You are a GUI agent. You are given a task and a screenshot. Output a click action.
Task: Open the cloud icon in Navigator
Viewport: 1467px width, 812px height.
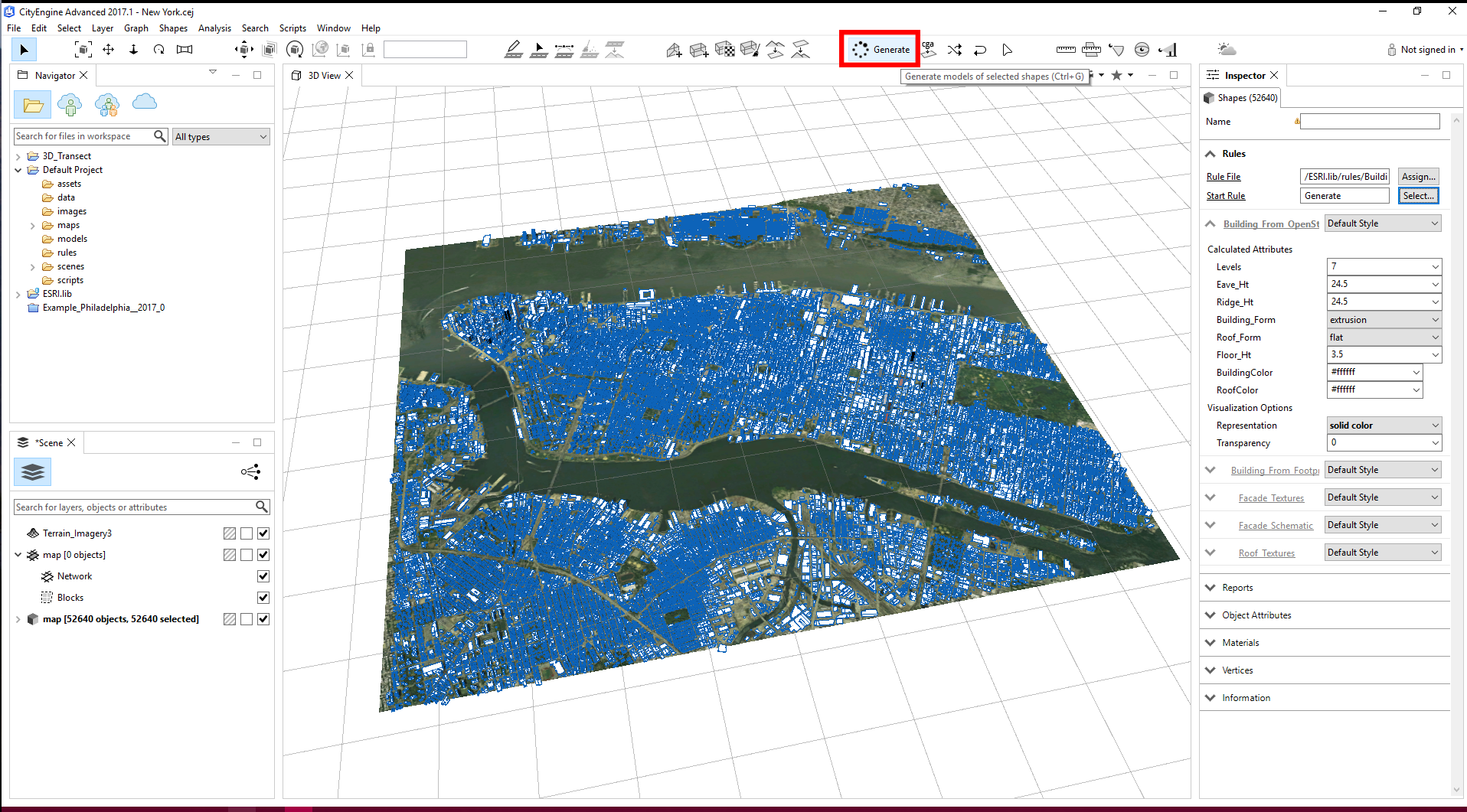click(145, 103)
